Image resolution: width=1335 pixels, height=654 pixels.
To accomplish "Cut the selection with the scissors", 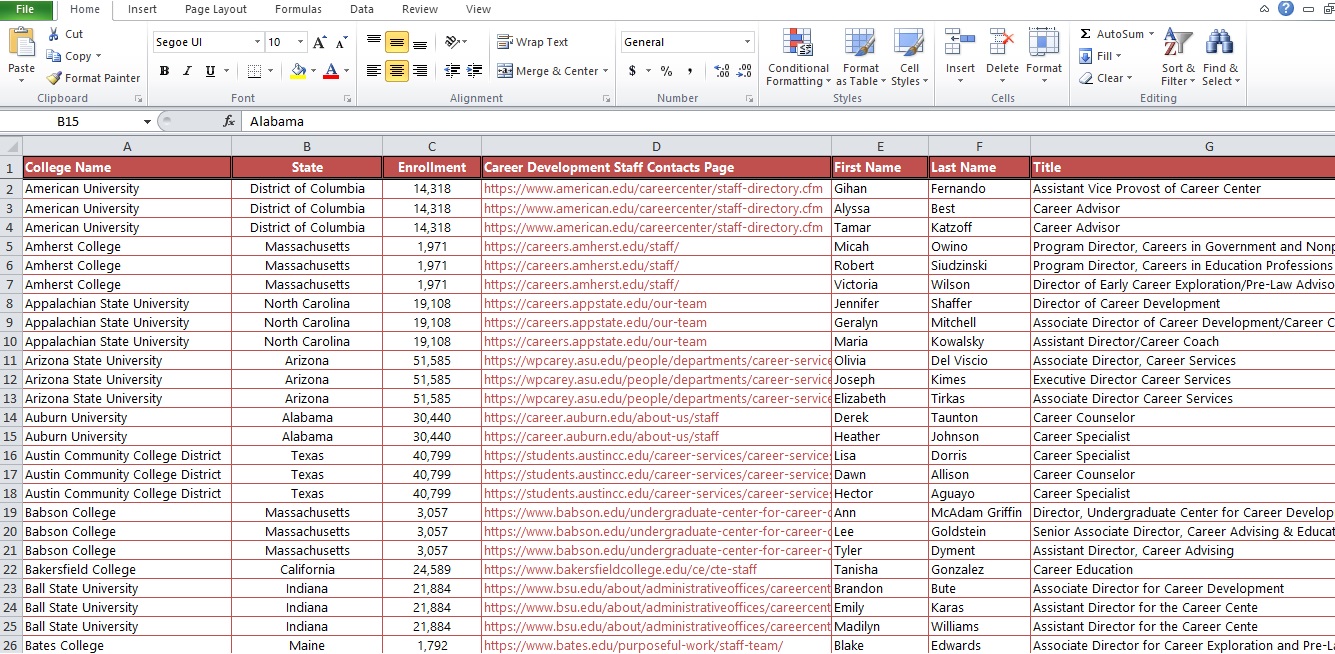I will coord(54,34).
